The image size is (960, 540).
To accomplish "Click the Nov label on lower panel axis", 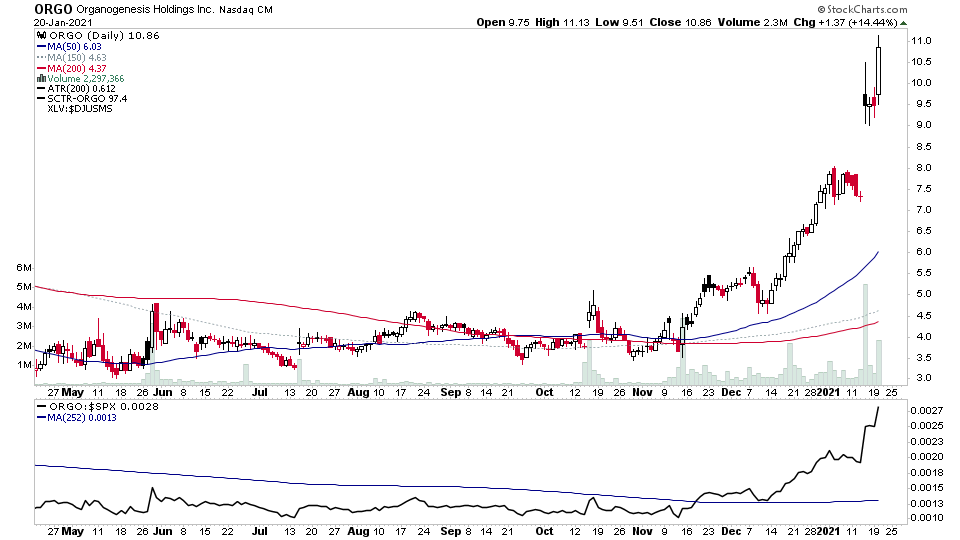I will 642,531.
